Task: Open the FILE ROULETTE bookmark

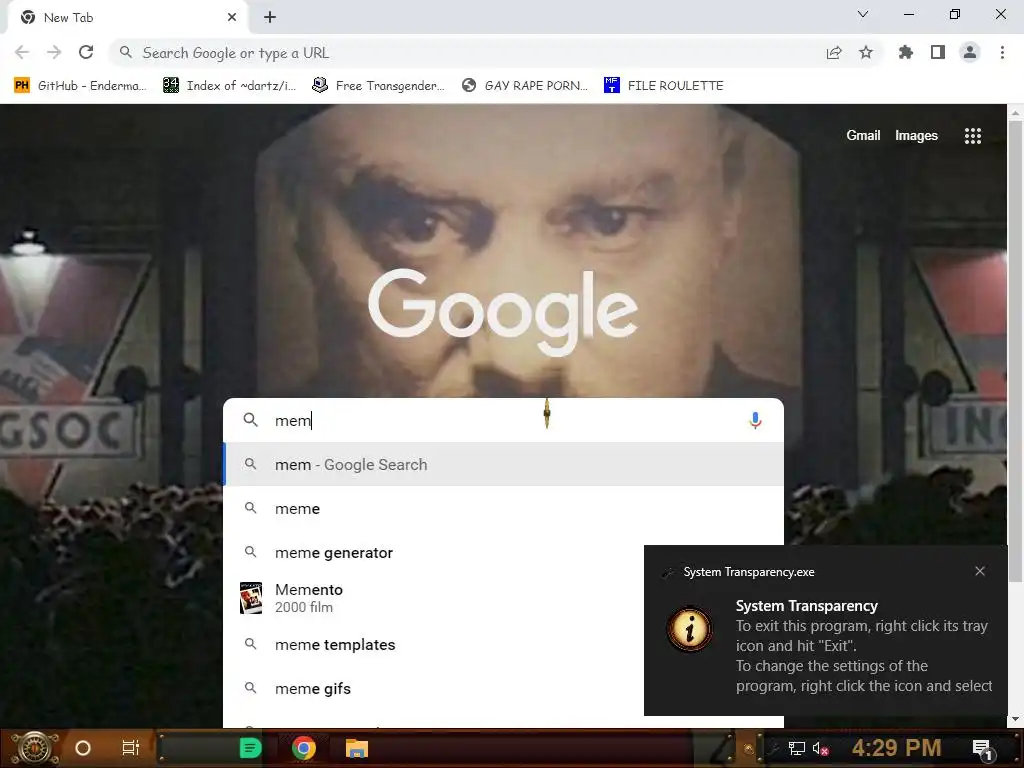Action: point(664,86)
